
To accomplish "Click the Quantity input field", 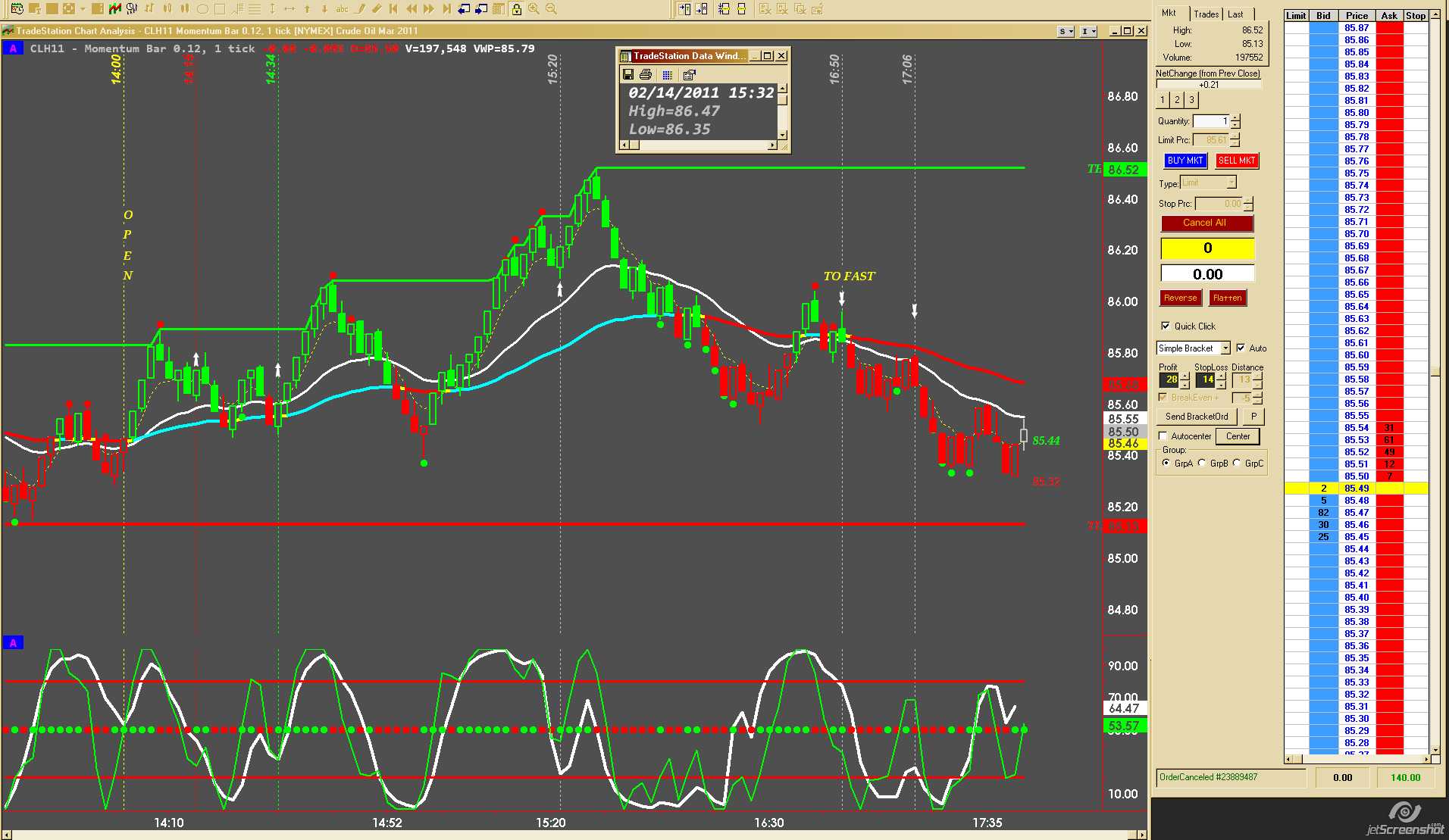I will point(1211,121).
